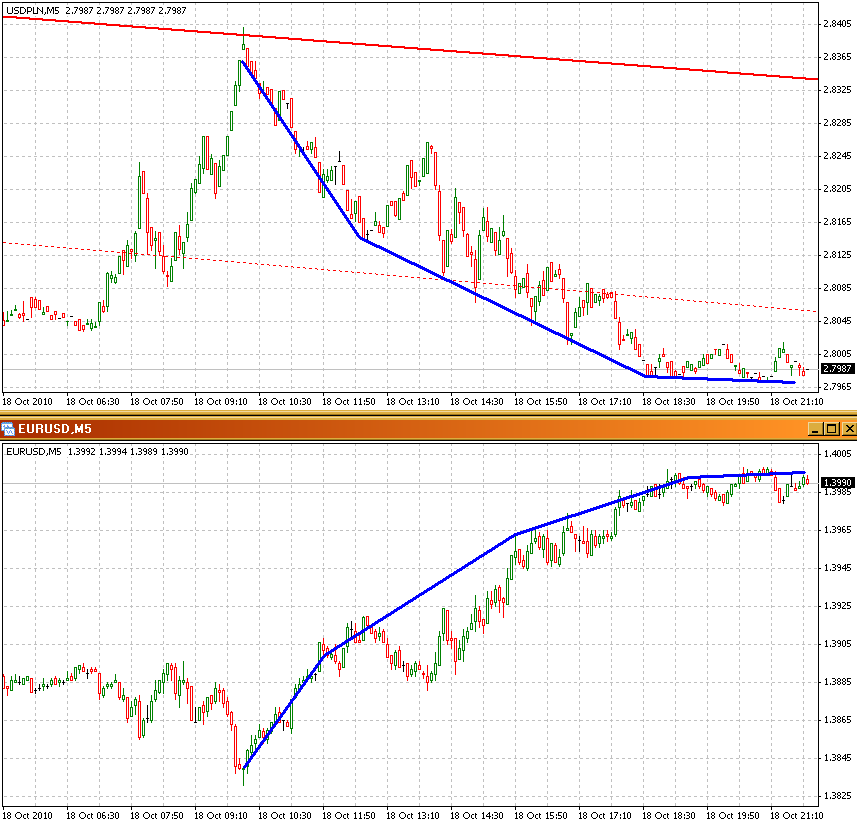
Task: Click the 1.3885 price axis label
Action: coord(837,682)
